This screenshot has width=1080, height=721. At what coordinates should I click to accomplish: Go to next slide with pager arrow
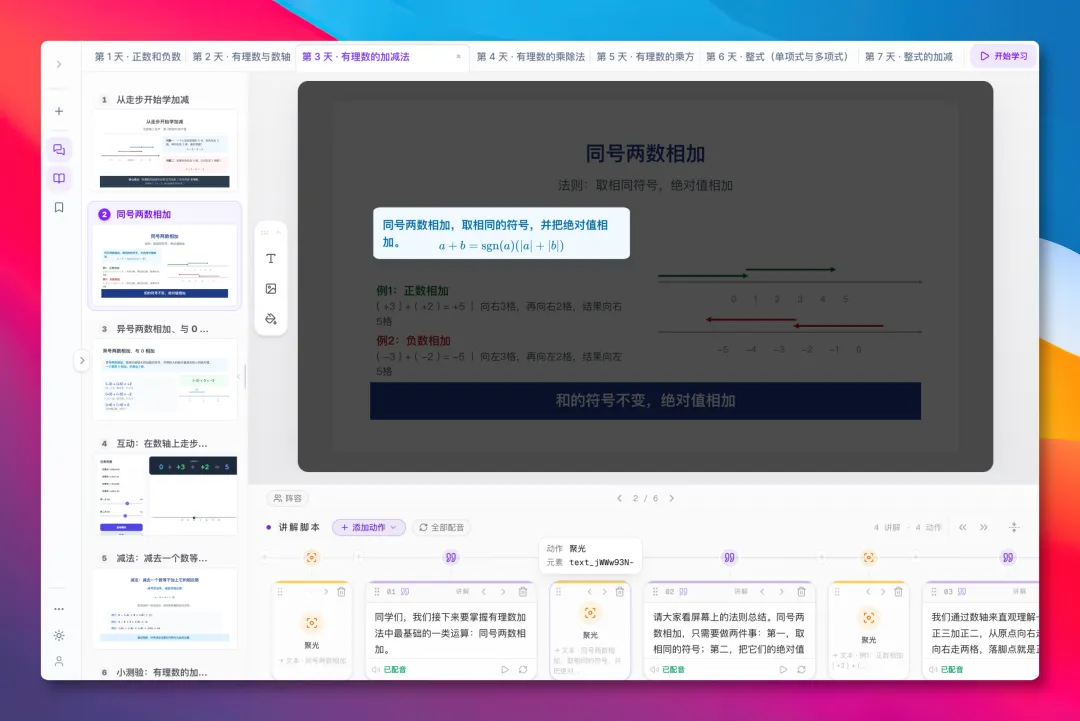672,498
